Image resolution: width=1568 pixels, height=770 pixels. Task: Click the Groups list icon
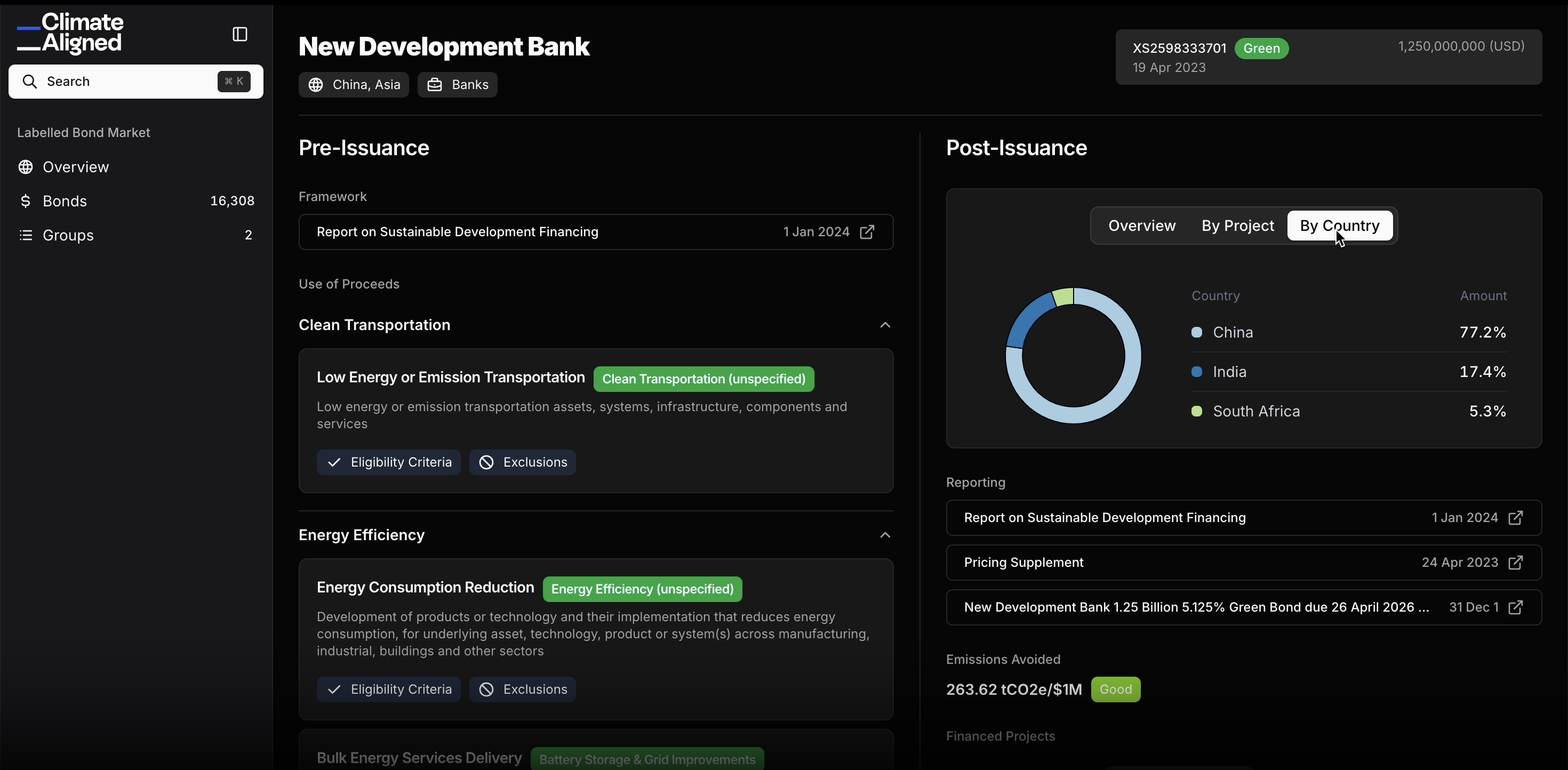(x=26, y=235)
